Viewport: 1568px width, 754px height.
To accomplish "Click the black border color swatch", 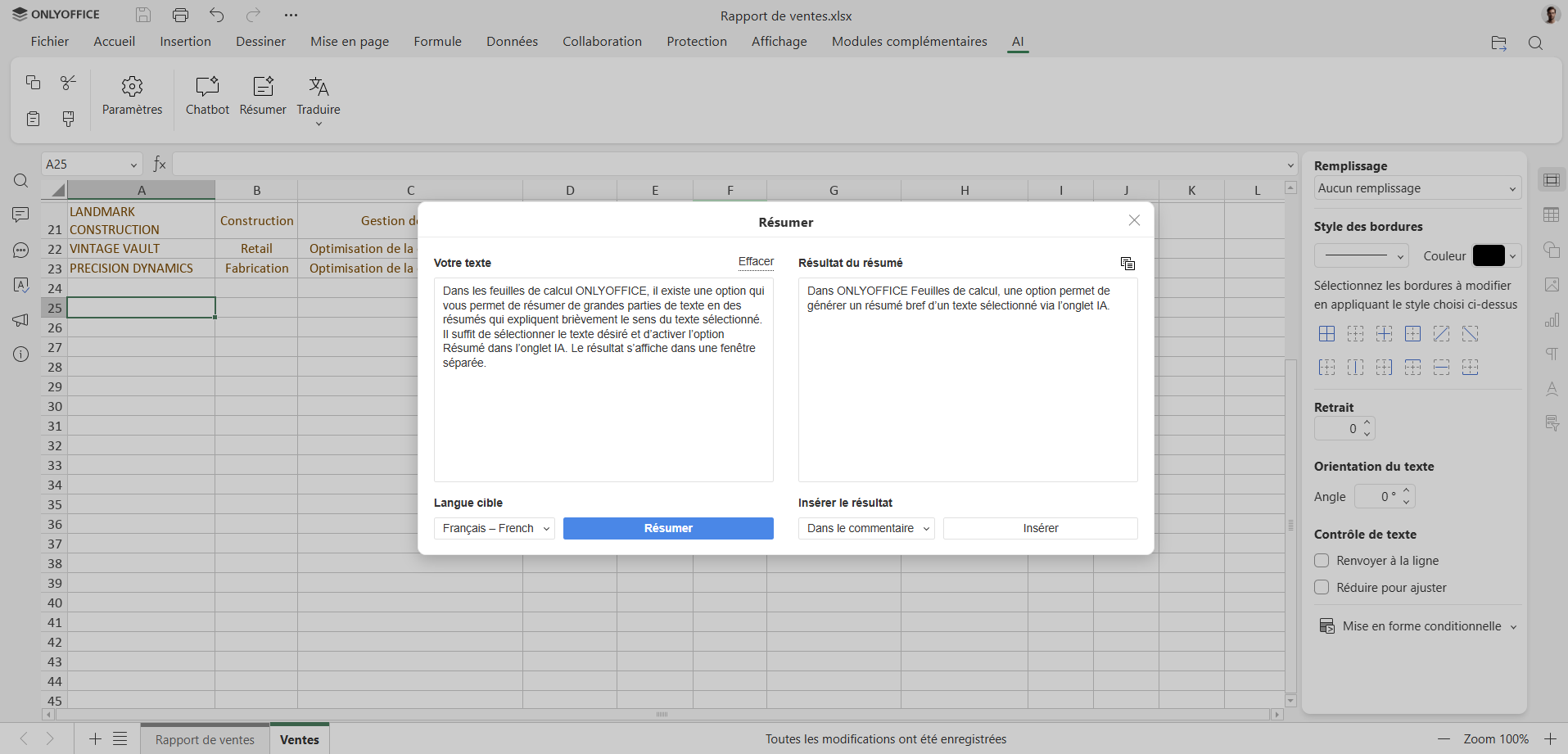I will click(1489, 256).
